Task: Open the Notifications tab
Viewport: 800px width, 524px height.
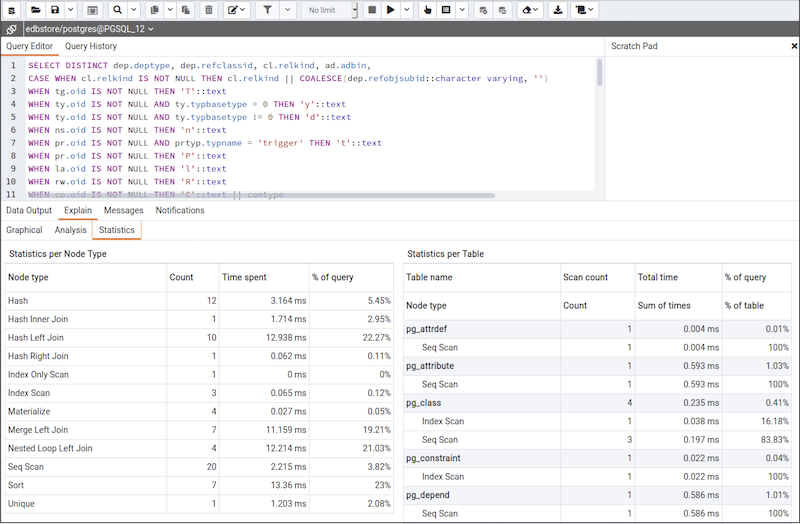Action: 180,210
